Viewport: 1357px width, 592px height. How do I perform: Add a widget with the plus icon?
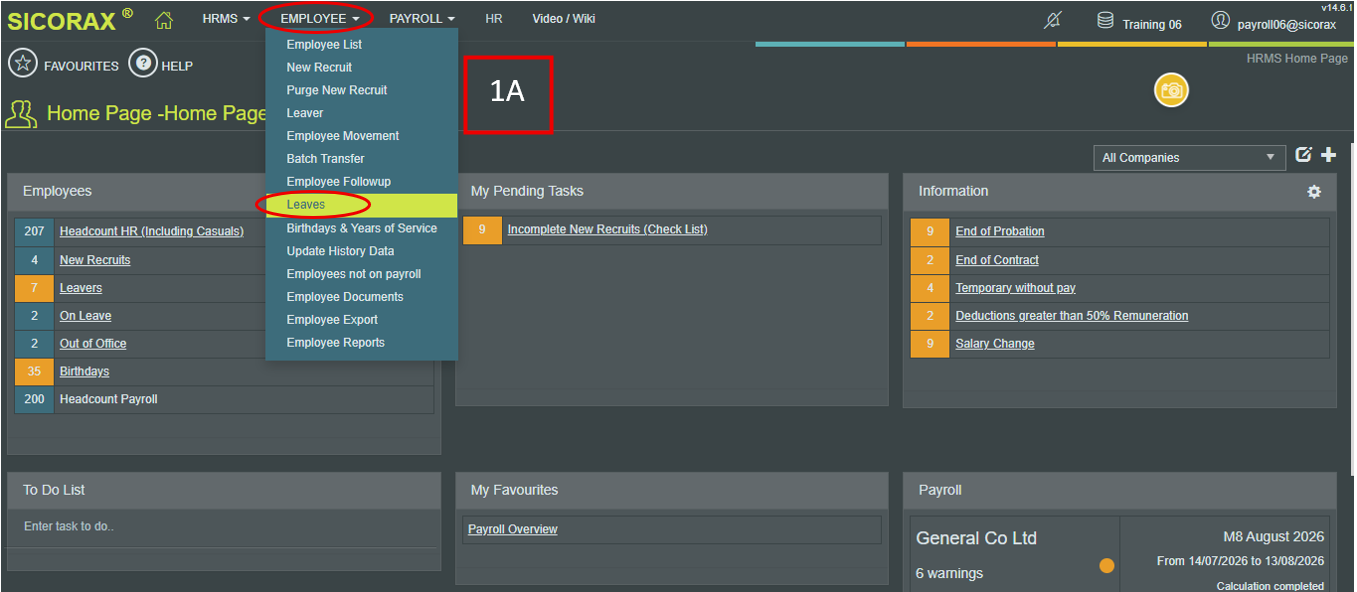tap(1328, 154)
